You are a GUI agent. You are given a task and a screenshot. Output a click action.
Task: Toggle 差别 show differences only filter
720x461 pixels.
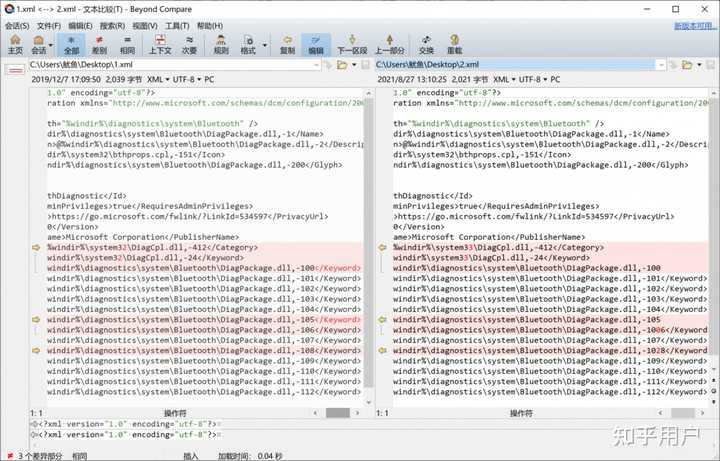(x=99, y=45)
